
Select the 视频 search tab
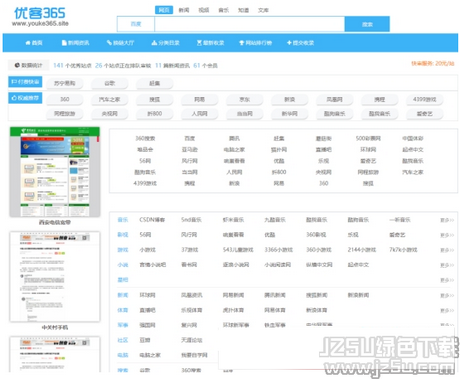tap(204, 10)
